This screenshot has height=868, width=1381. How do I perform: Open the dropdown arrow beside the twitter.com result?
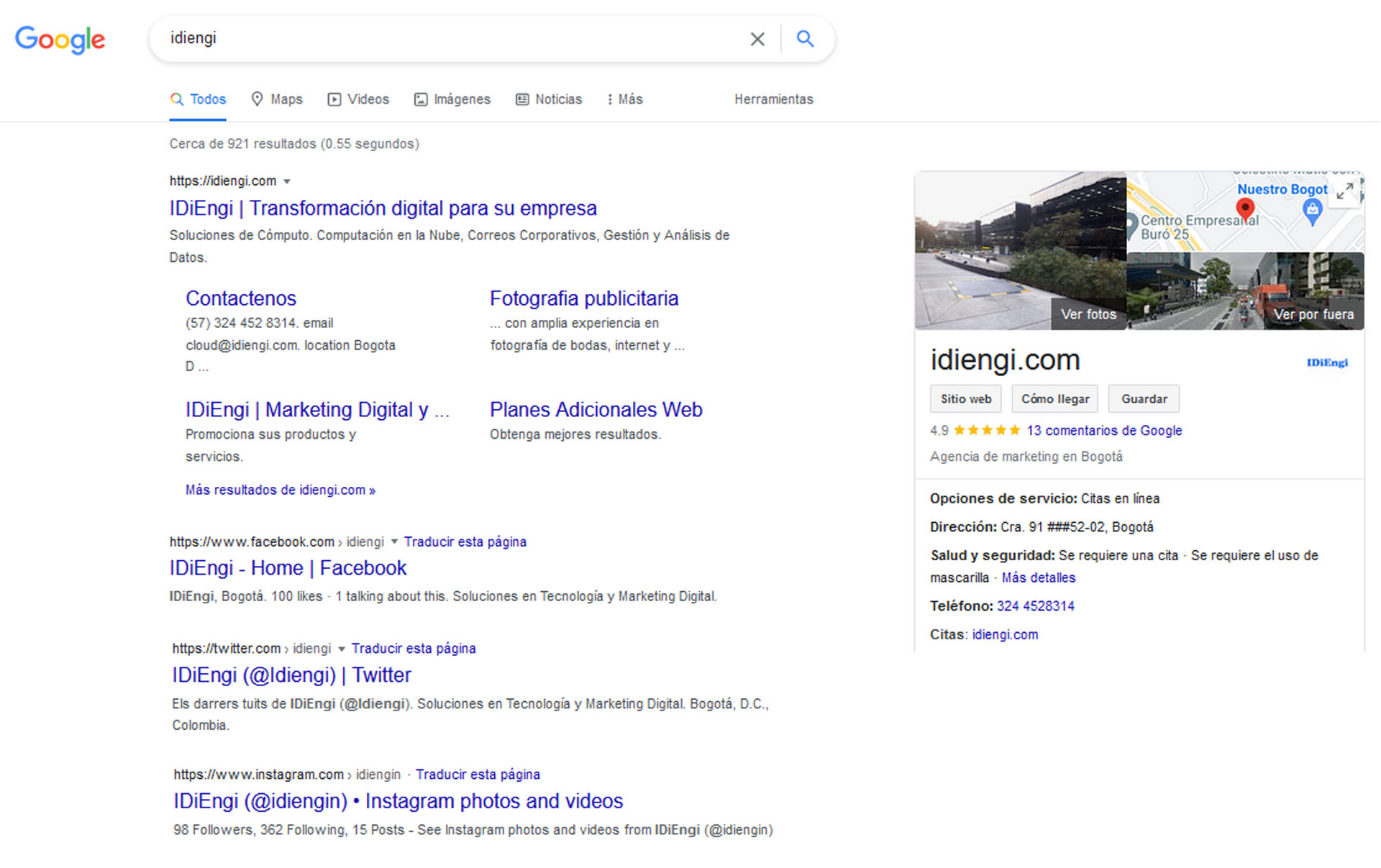pos(342,649)
